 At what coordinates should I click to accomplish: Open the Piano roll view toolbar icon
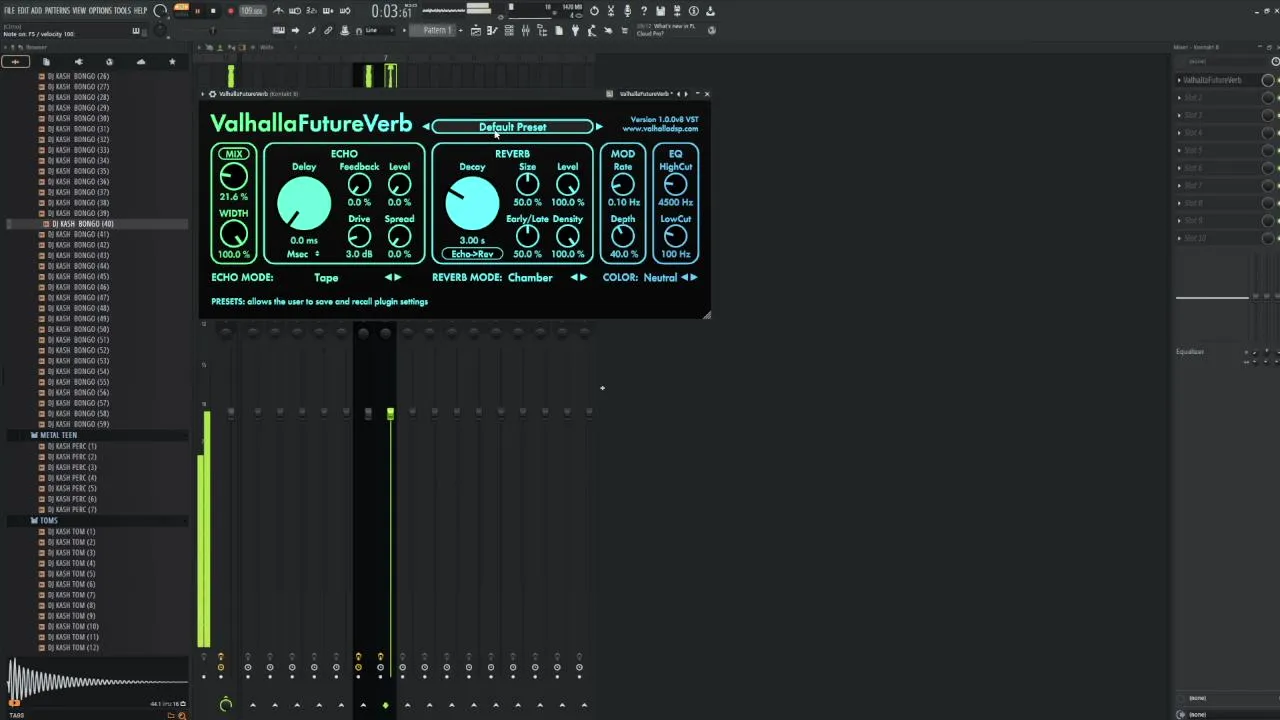coord(492,30)
